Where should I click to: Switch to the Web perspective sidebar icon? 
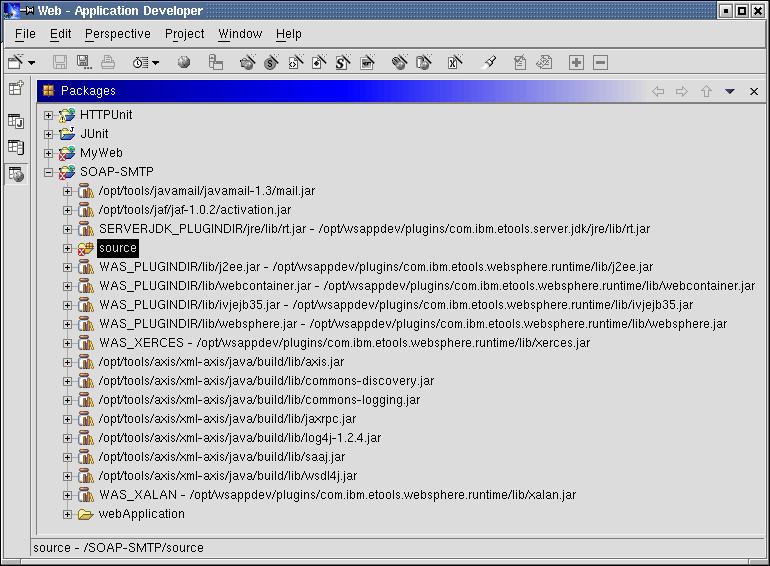tap(16, 174)
